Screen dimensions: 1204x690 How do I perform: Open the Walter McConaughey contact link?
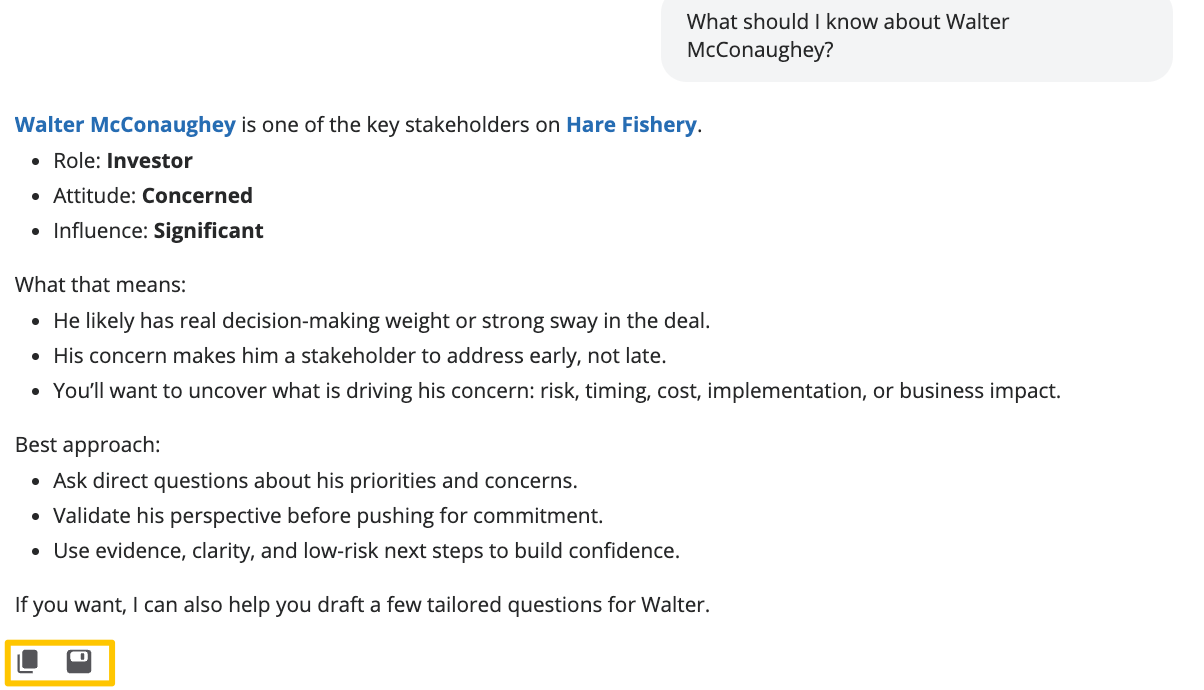coord(125,125)
